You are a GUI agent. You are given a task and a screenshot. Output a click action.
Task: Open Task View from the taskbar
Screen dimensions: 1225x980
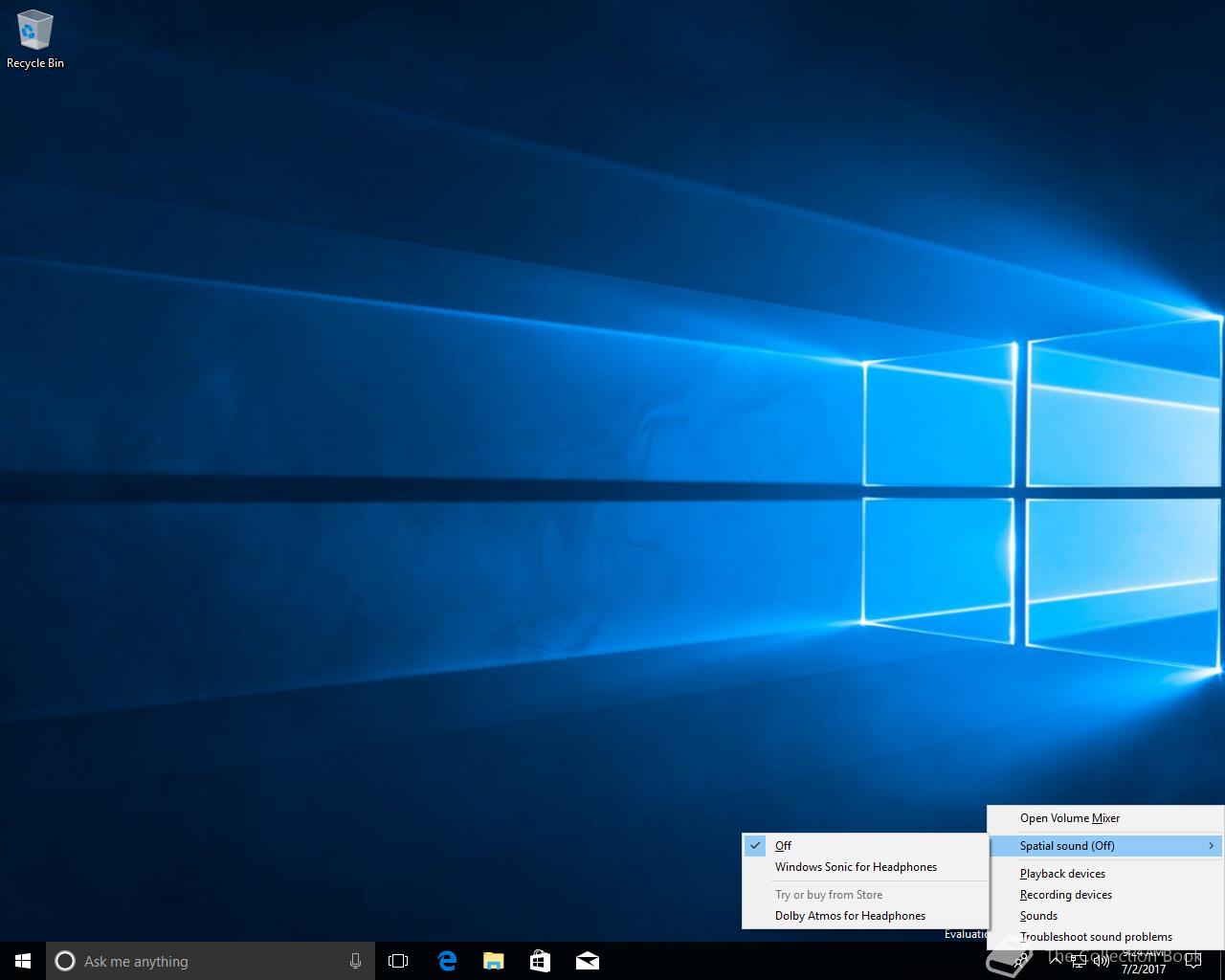[398, 961]
